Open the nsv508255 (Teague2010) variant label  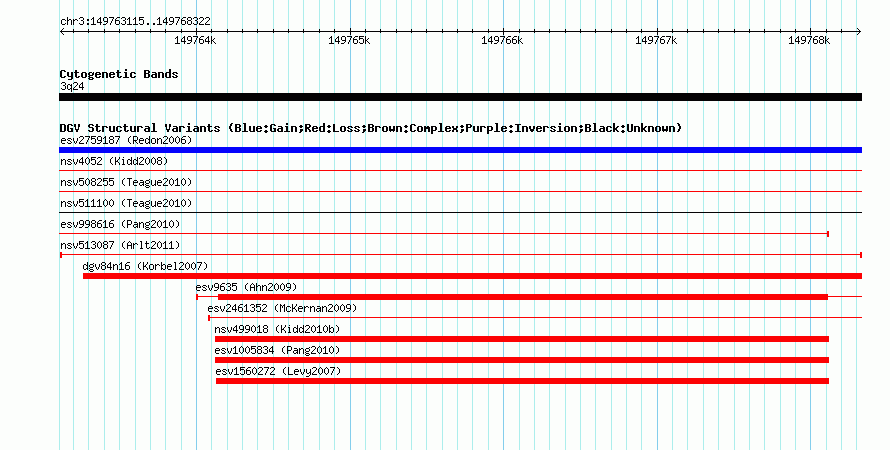126,182
